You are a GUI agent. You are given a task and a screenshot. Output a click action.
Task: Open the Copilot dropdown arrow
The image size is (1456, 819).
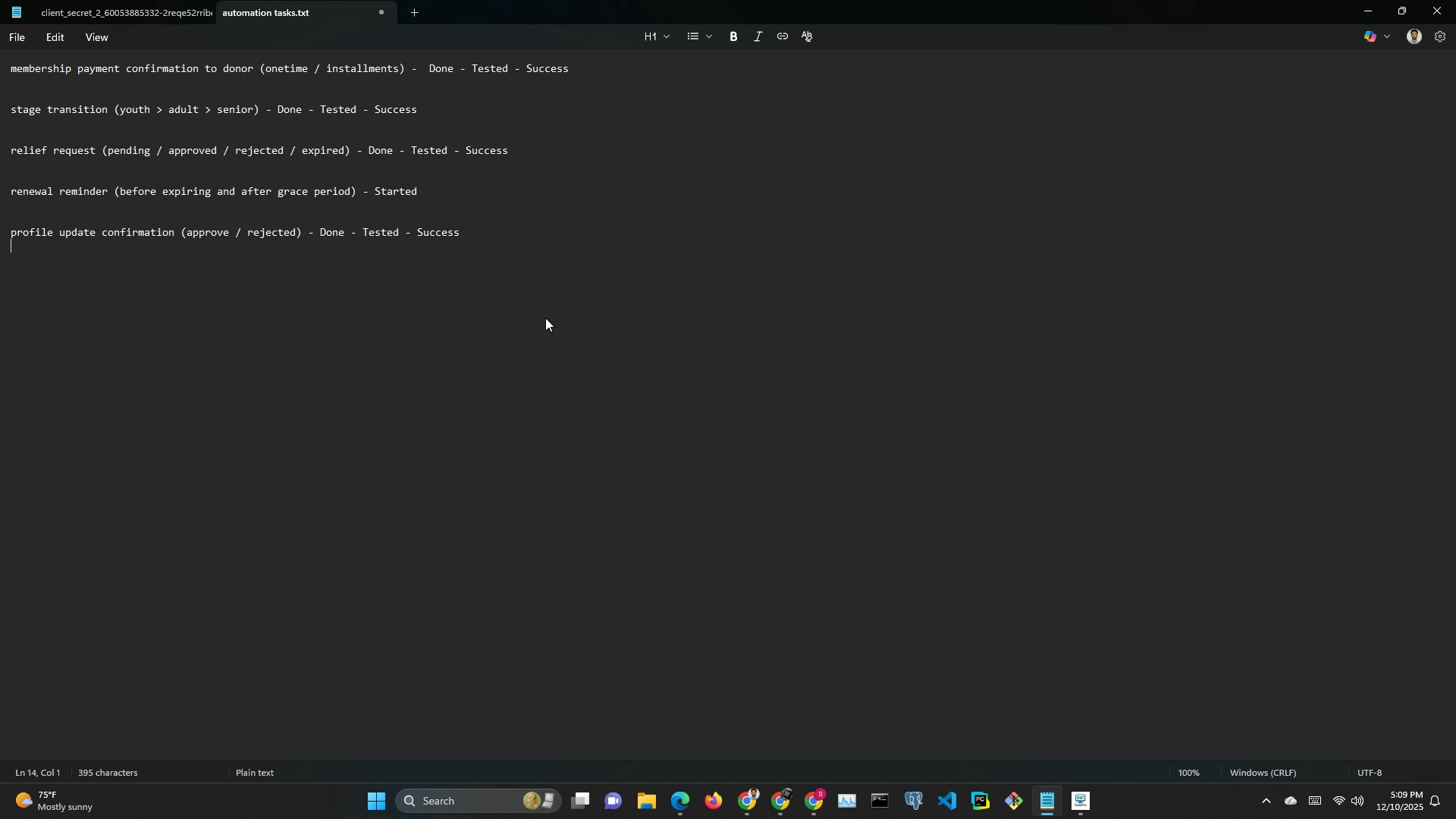click(x=1387, y=36)
